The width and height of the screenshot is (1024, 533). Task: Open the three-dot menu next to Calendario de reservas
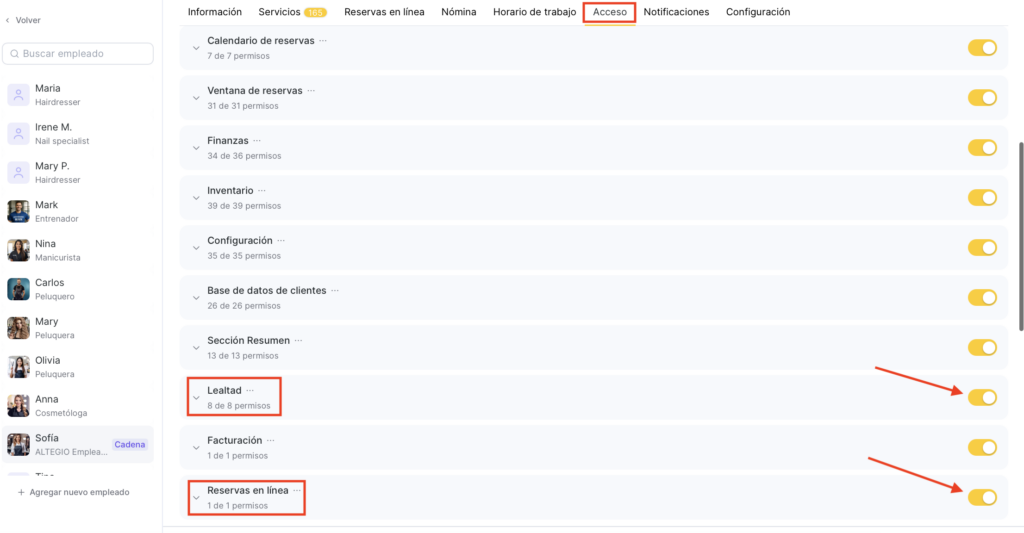point(323,41)
